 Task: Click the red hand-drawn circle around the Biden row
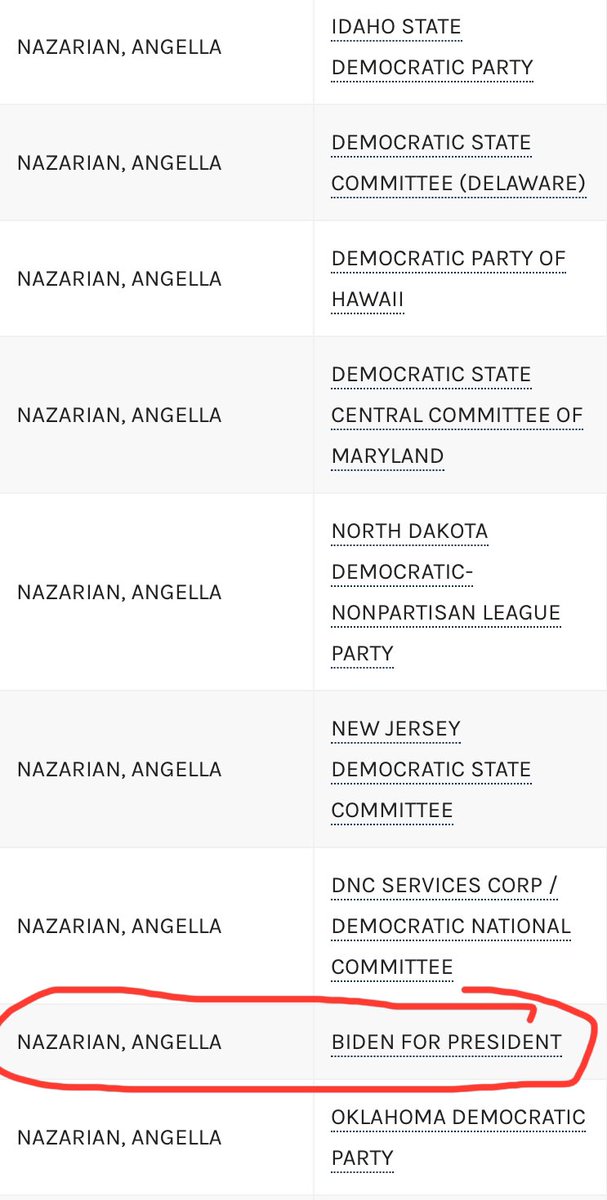(300, 1088)
